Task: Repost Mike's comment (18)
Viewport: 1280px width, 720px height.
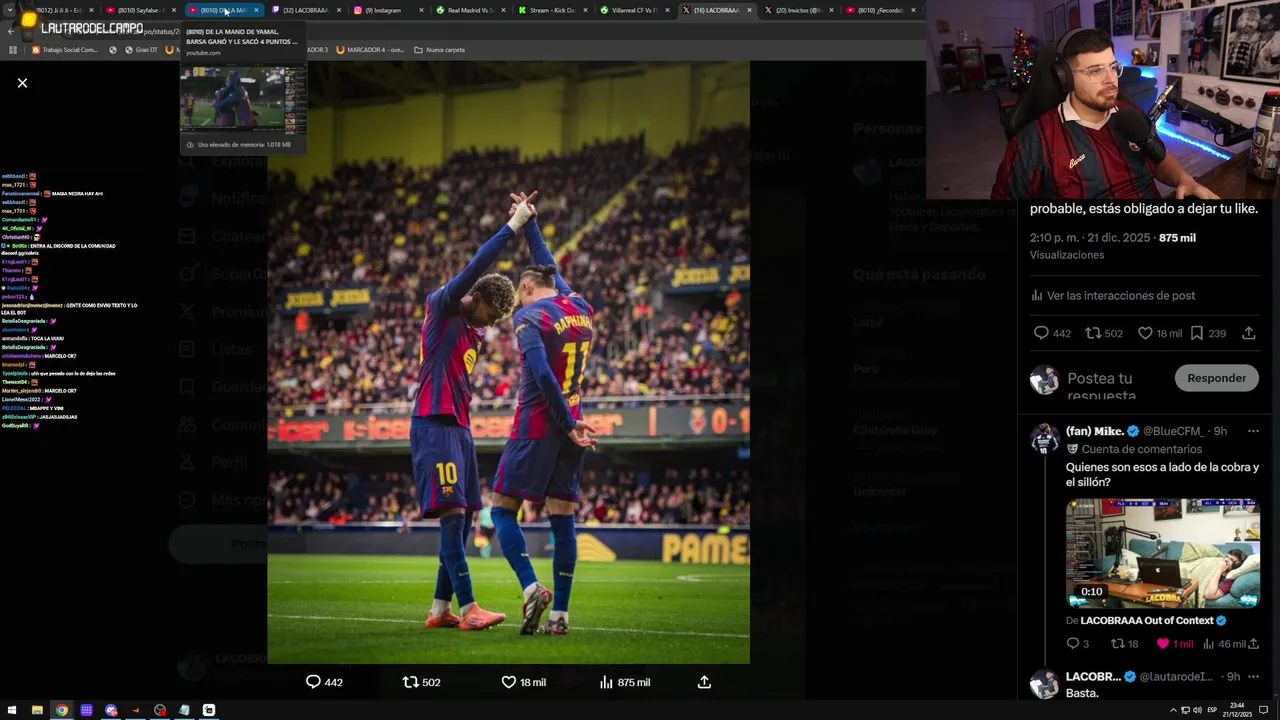Action: coord(1118,644)
